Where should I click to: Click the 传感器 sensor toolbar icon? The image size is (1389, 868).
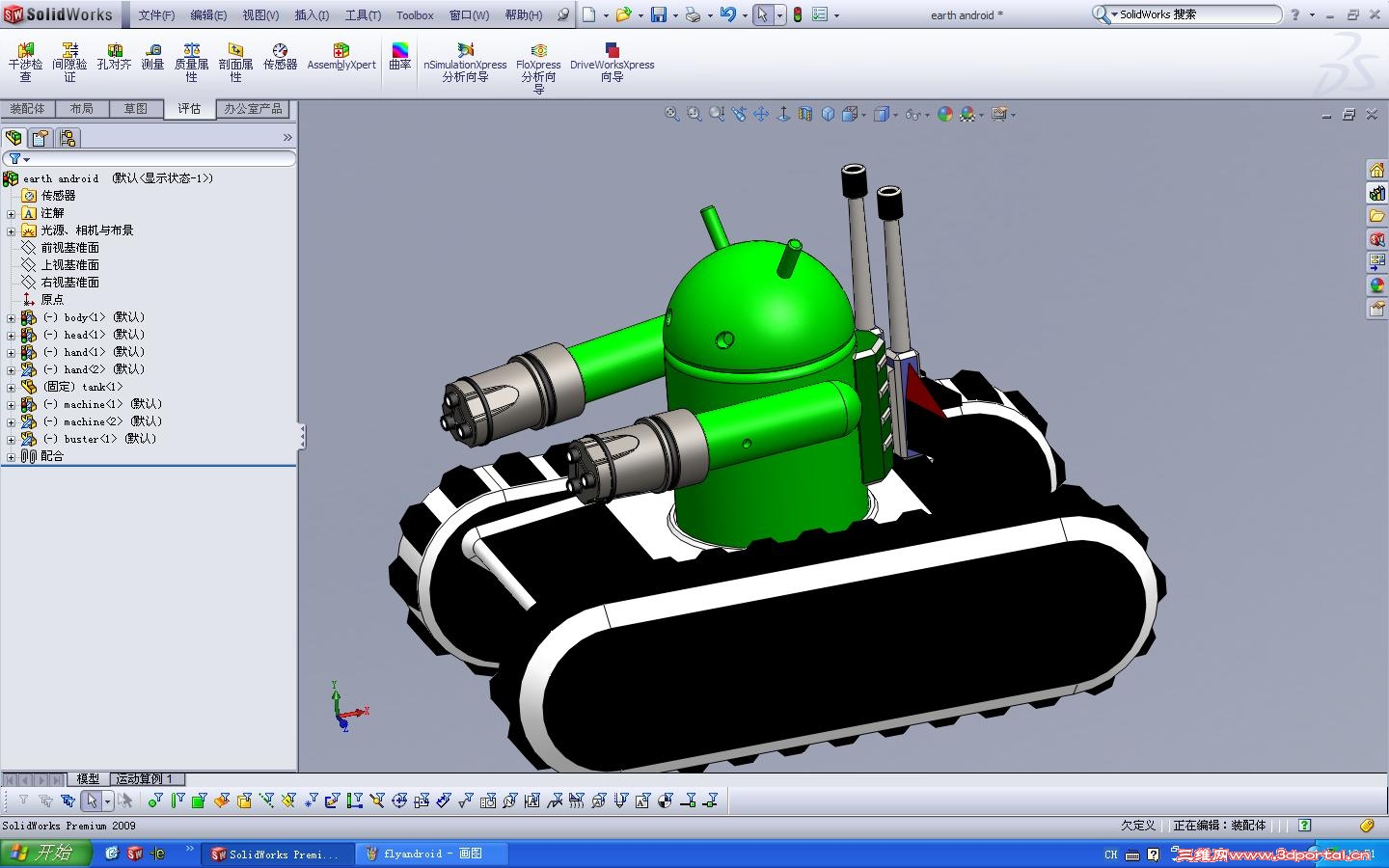280,57
